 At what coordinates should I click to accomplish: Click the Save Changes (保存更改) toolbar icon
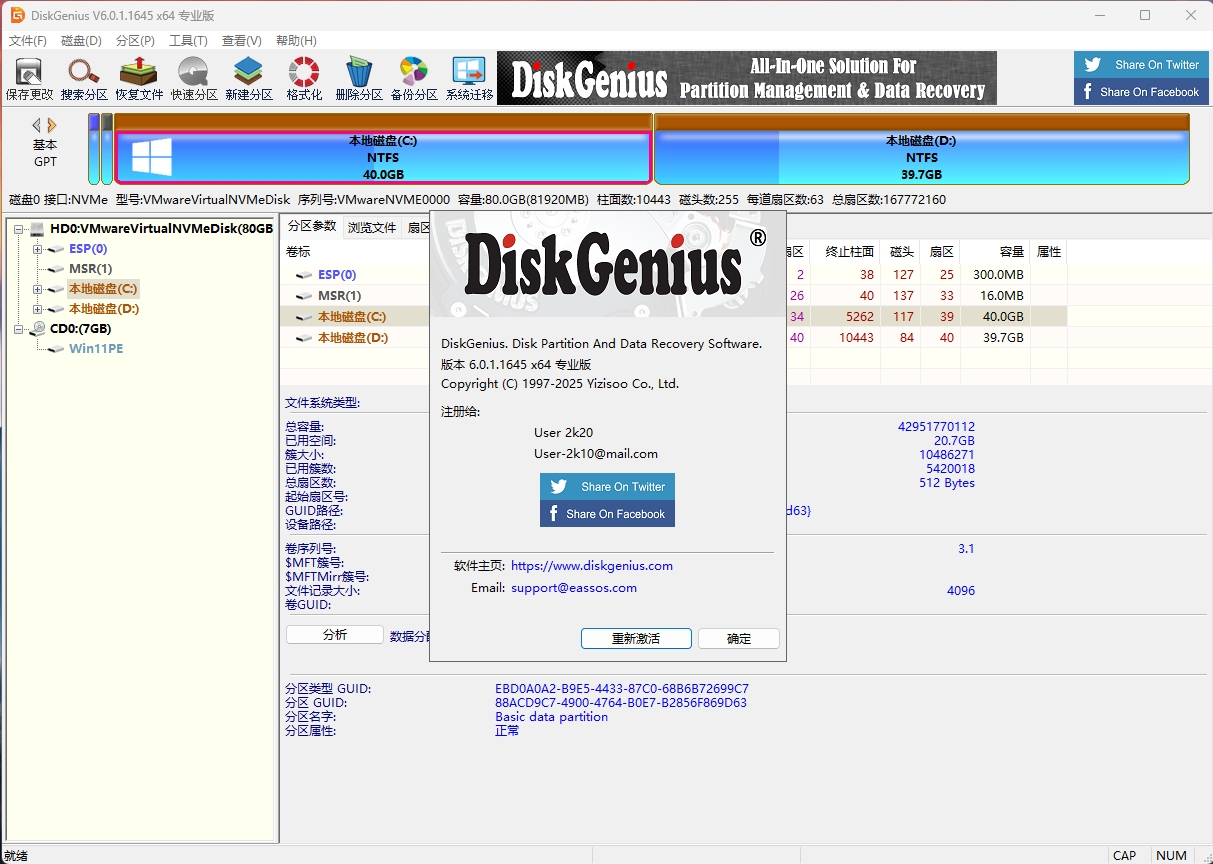[29, 77]
